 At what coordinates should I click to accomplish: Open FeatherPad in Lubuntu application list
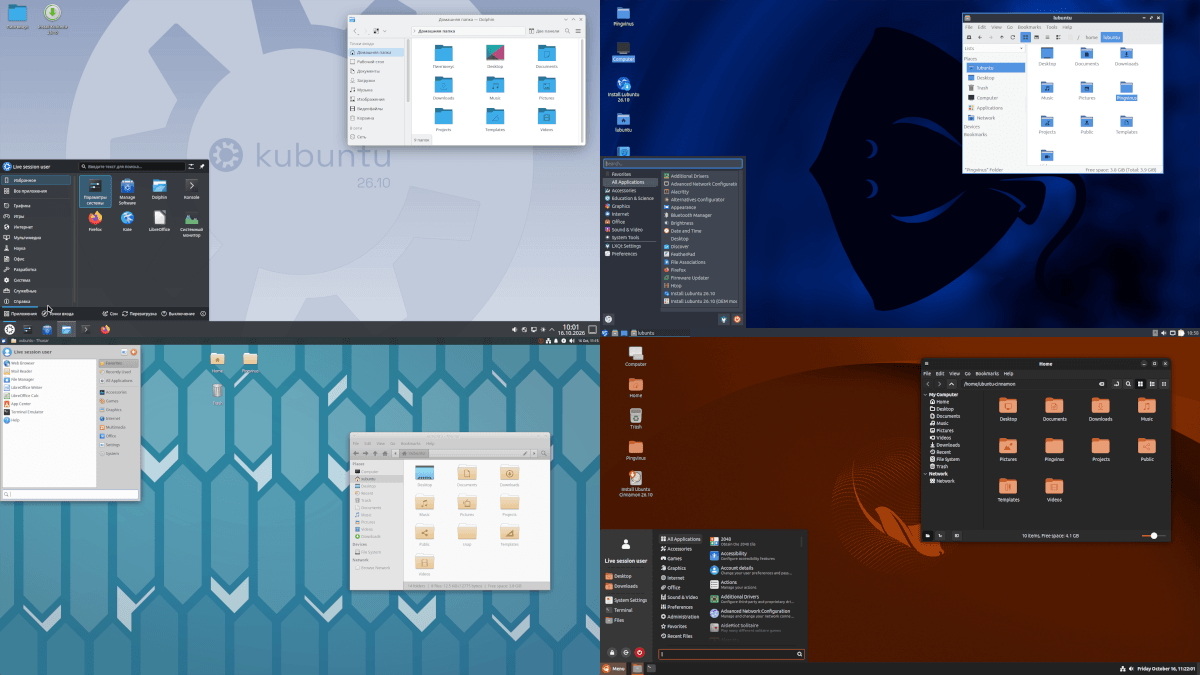685,254
